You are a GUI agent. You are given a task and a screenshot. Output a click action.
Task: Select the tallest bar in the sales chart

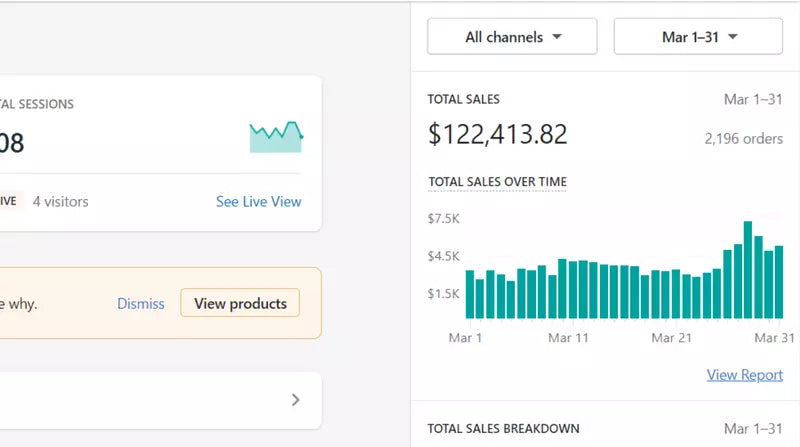(x=748, y=270)
